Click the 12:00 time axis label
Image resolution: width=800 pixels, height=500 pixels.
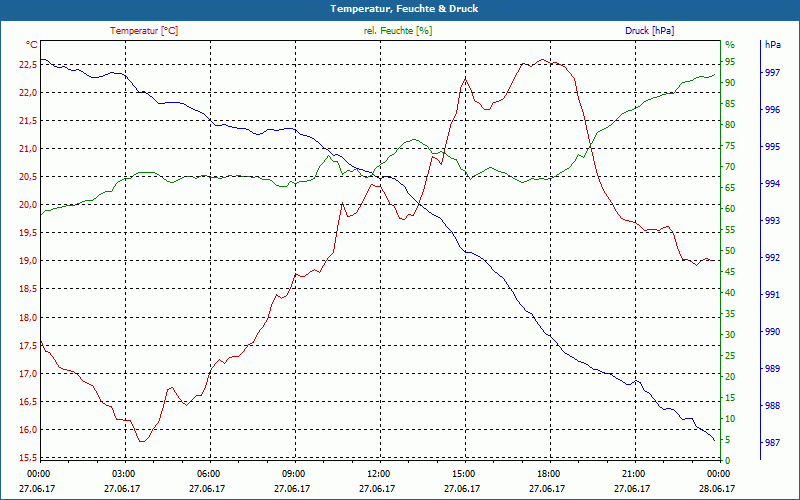[378, 473]
